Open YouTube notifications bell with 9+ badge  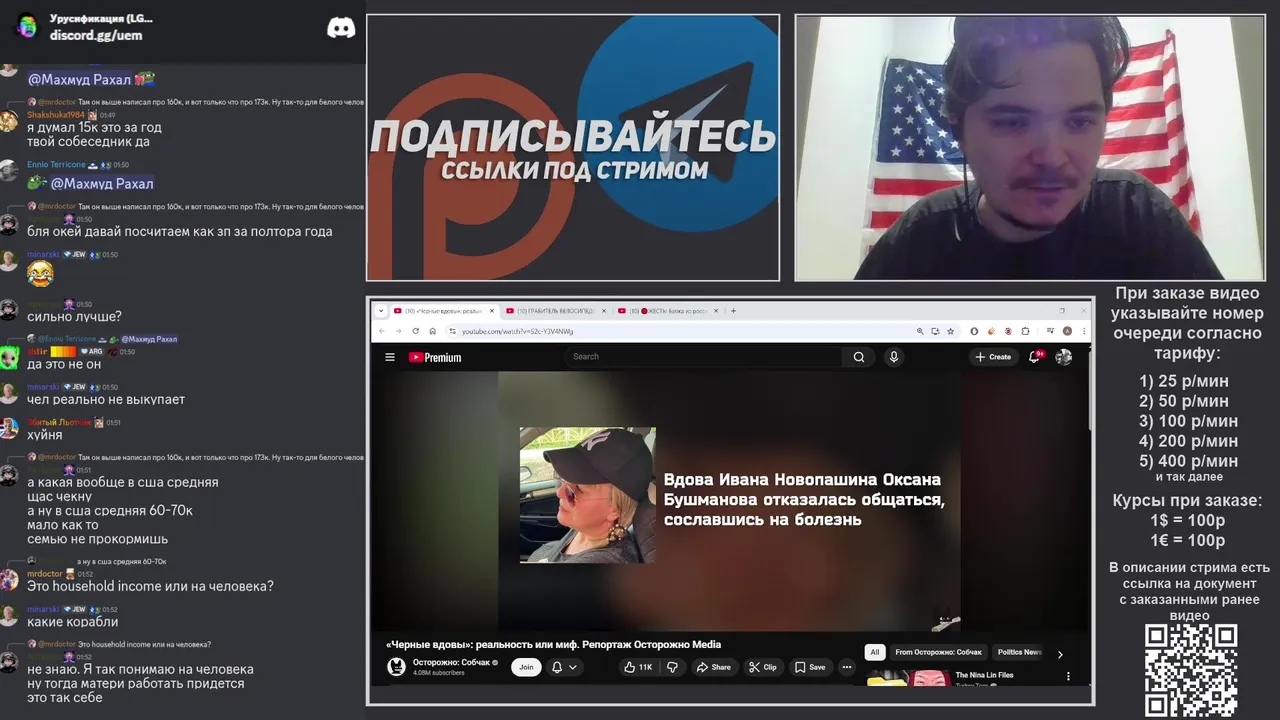tap(1035, 356)
